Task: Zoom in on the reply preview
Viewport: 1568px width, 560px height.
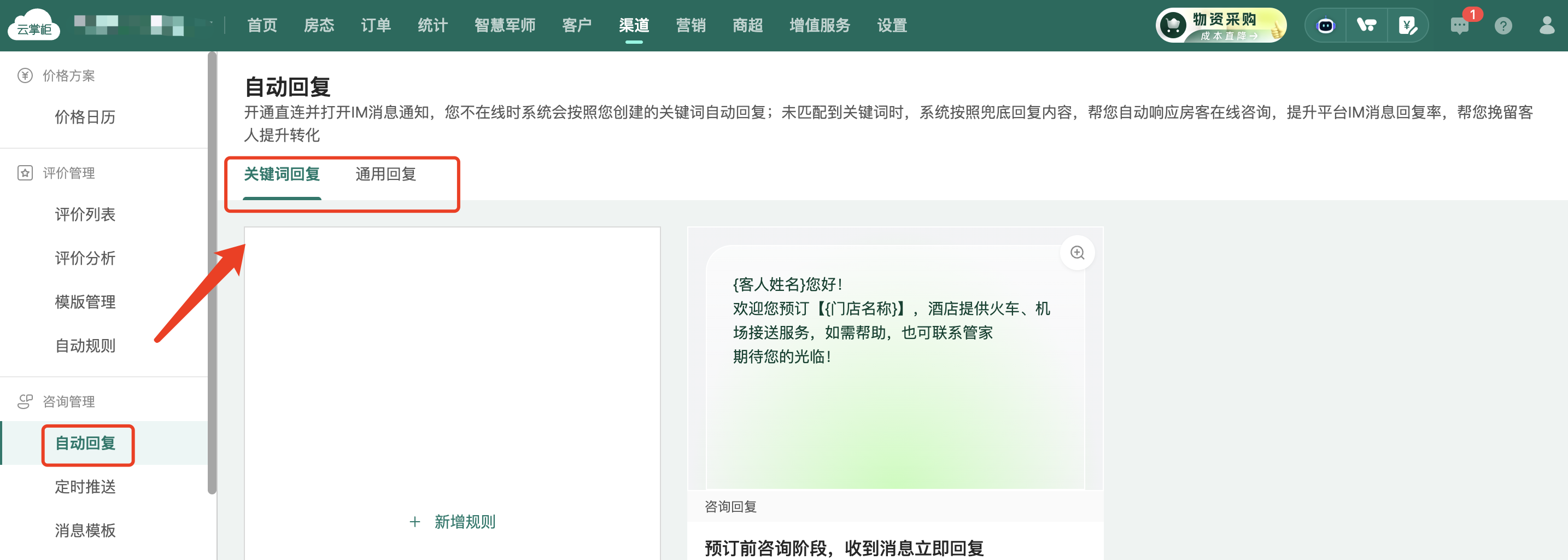Action: click(x=1077, y=253)
